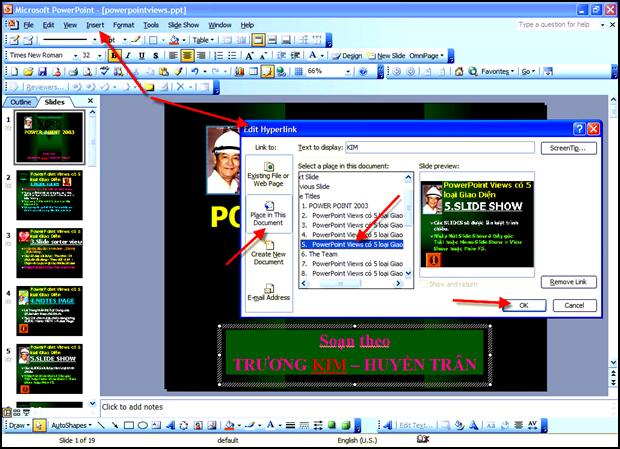Paste from clipboard
Screen dimensions: 620x449
point(163,72)
